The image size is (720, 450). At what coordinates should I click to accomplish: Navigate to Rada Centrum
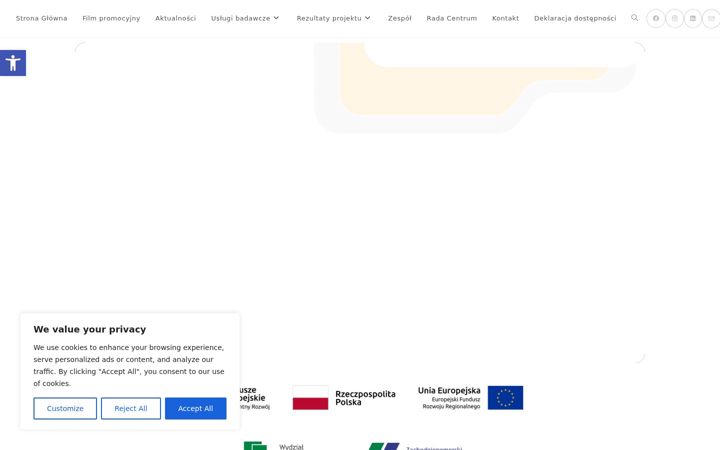(452, 18)
